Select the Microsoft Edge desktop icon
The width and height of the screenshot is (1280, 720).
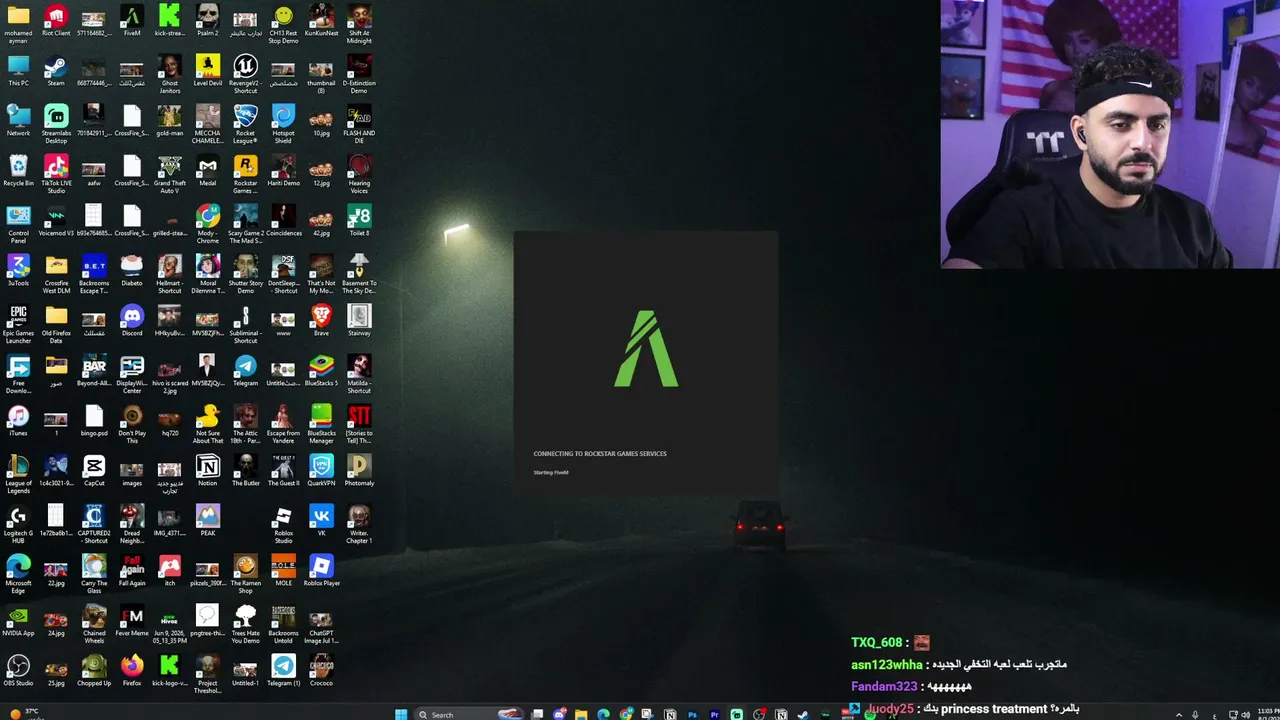[18, 575]
